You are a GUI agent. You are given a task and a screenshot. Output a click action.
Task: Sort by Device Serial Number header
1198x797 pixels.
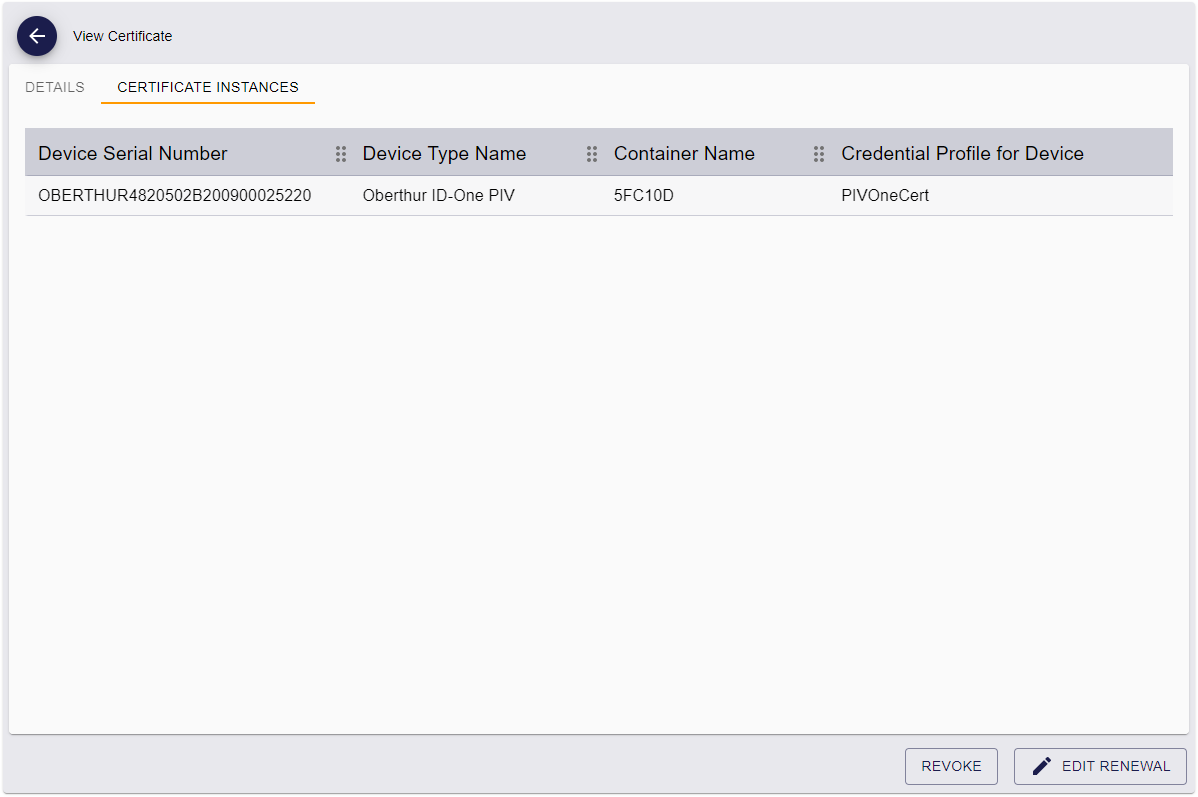tap(133, 154)
